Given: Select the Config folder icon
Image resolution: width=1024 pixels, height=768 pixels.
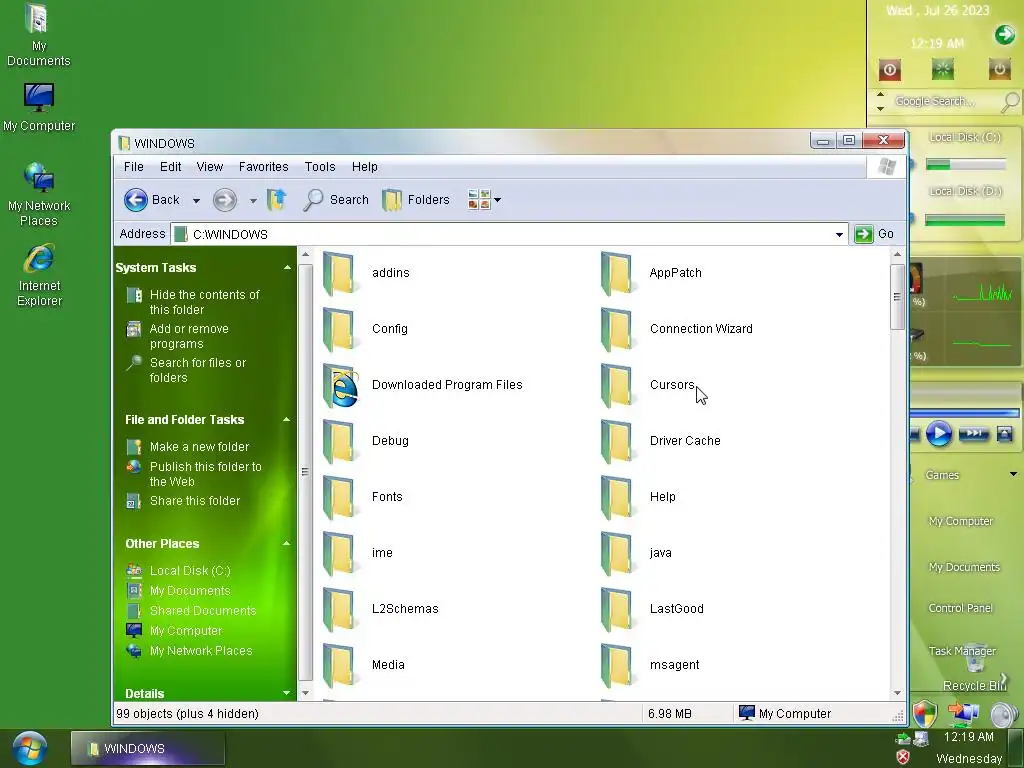Looking at the screenshot, I should [339, 329].
